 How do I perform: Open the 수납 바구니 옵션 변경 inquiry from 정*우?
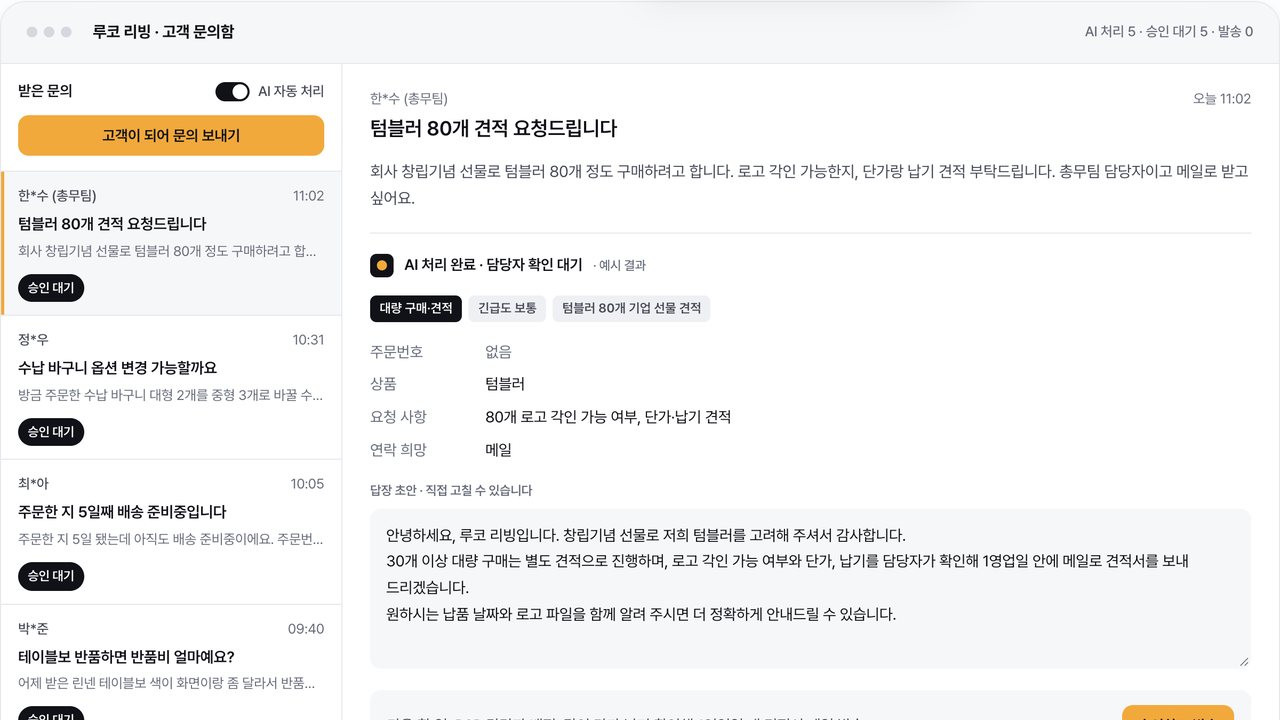172,388
